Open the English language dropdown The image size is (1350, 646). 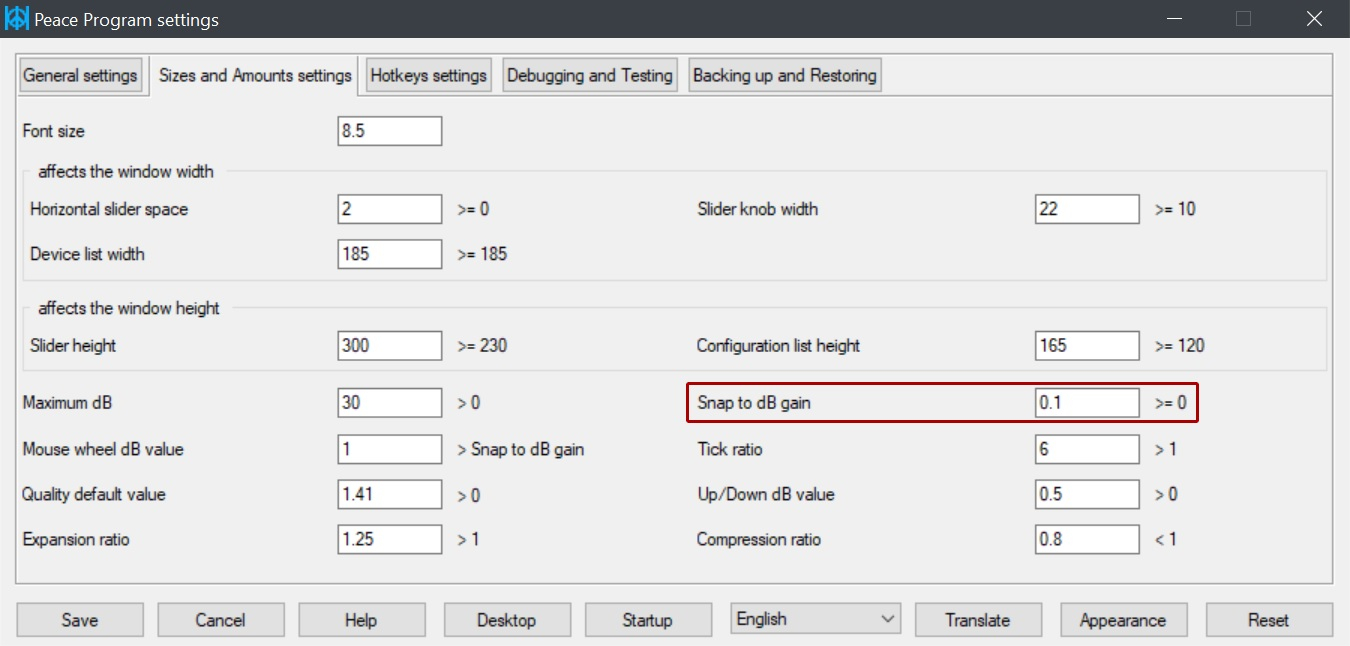[x=814, y=618]
